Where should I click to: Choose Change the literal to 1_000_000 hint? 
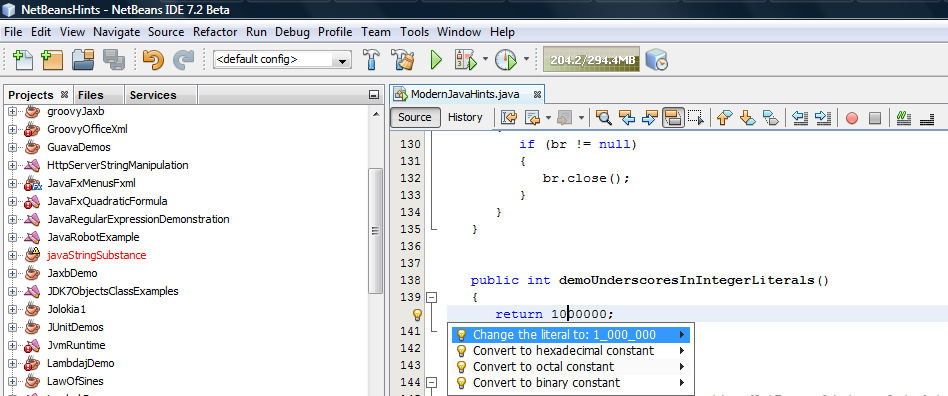point(571,334)
